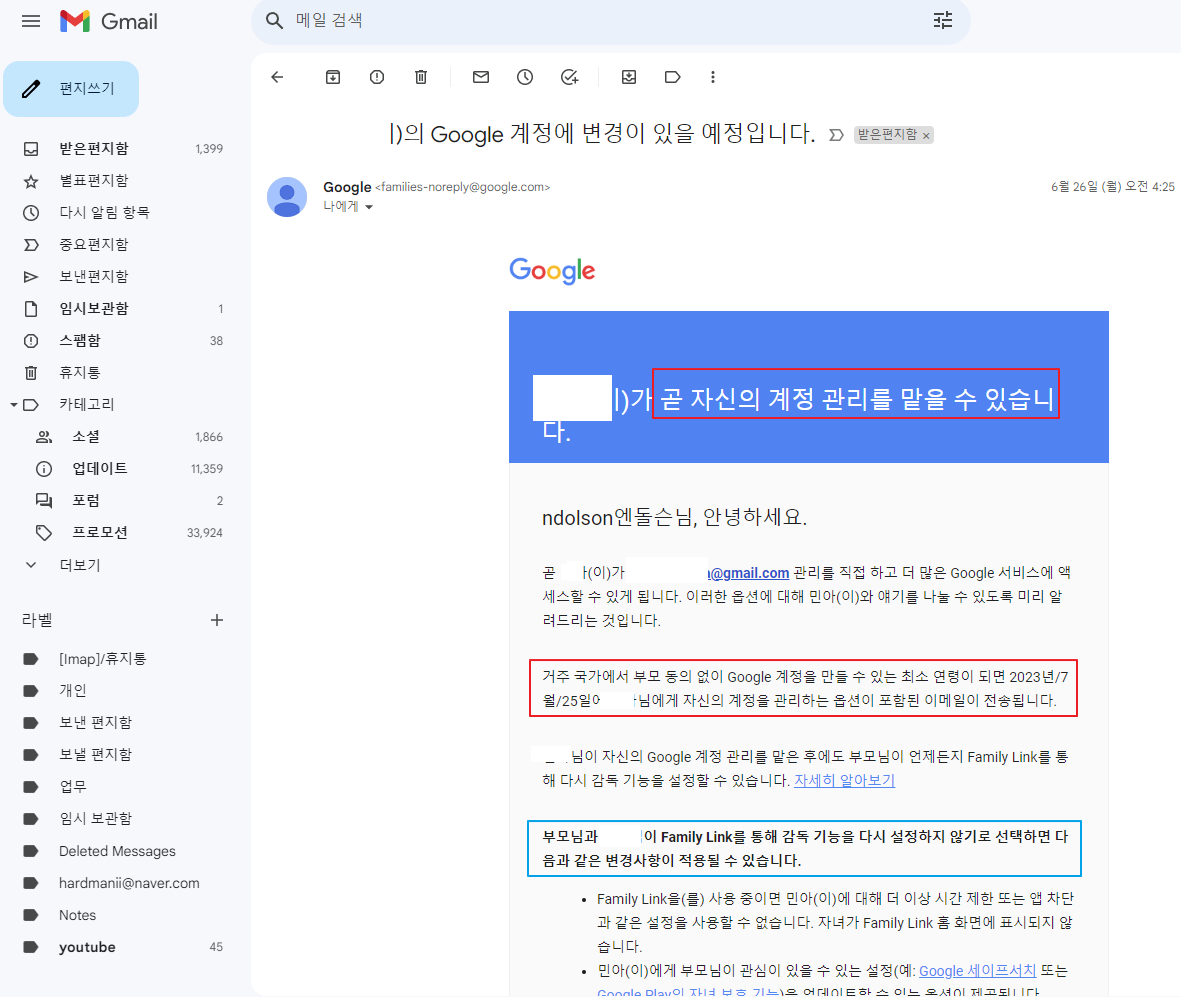Screen dimensions: 1181x997
Task: Open 휴지통 trash folder
Action: pyautogui.click(x=121, y=373)
